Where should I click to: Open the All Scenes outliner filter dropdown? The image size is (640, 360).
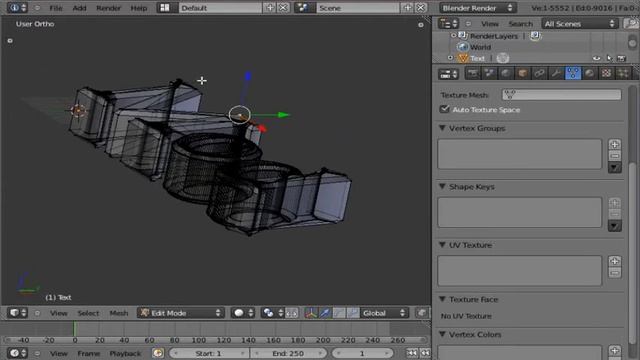(x=579, y=24)
